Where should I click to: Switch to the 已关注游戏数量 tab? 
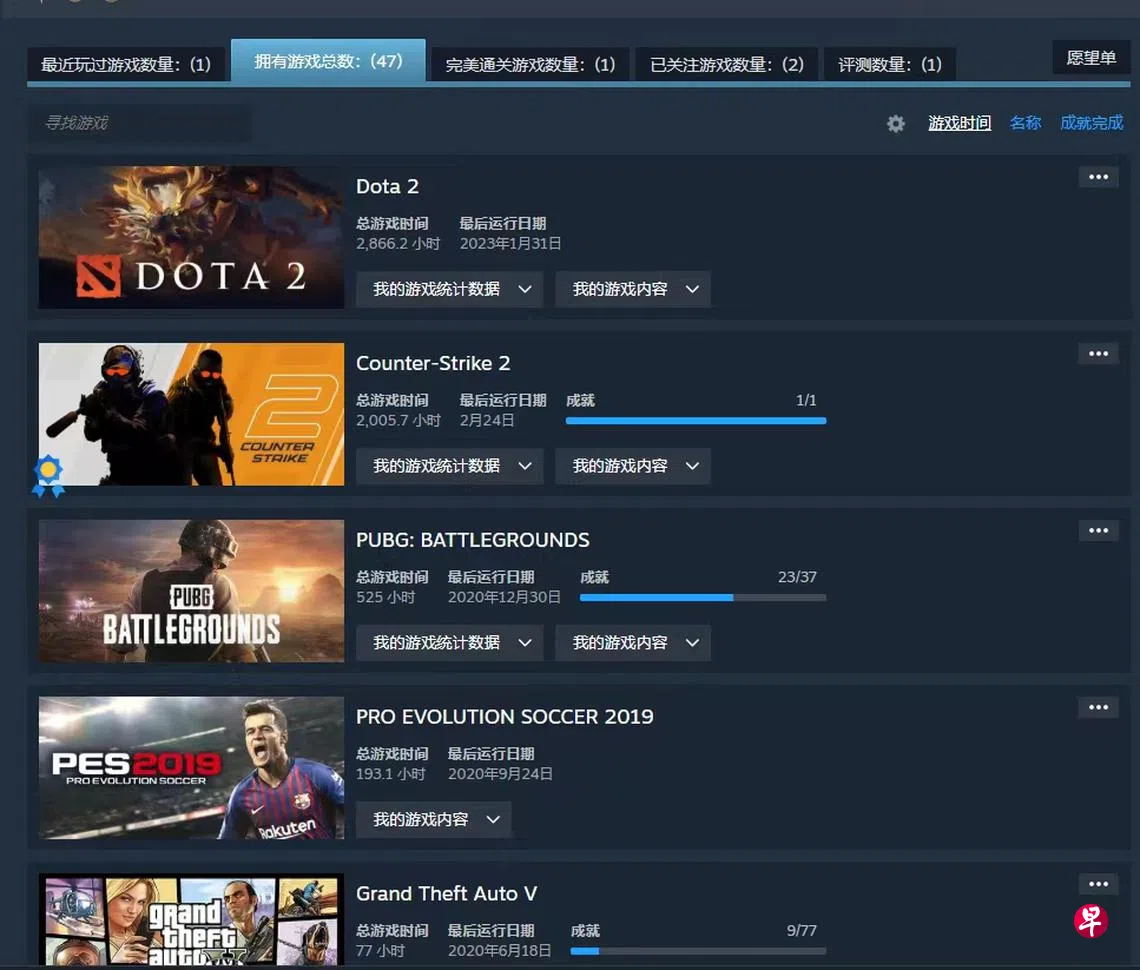(727, 65)
